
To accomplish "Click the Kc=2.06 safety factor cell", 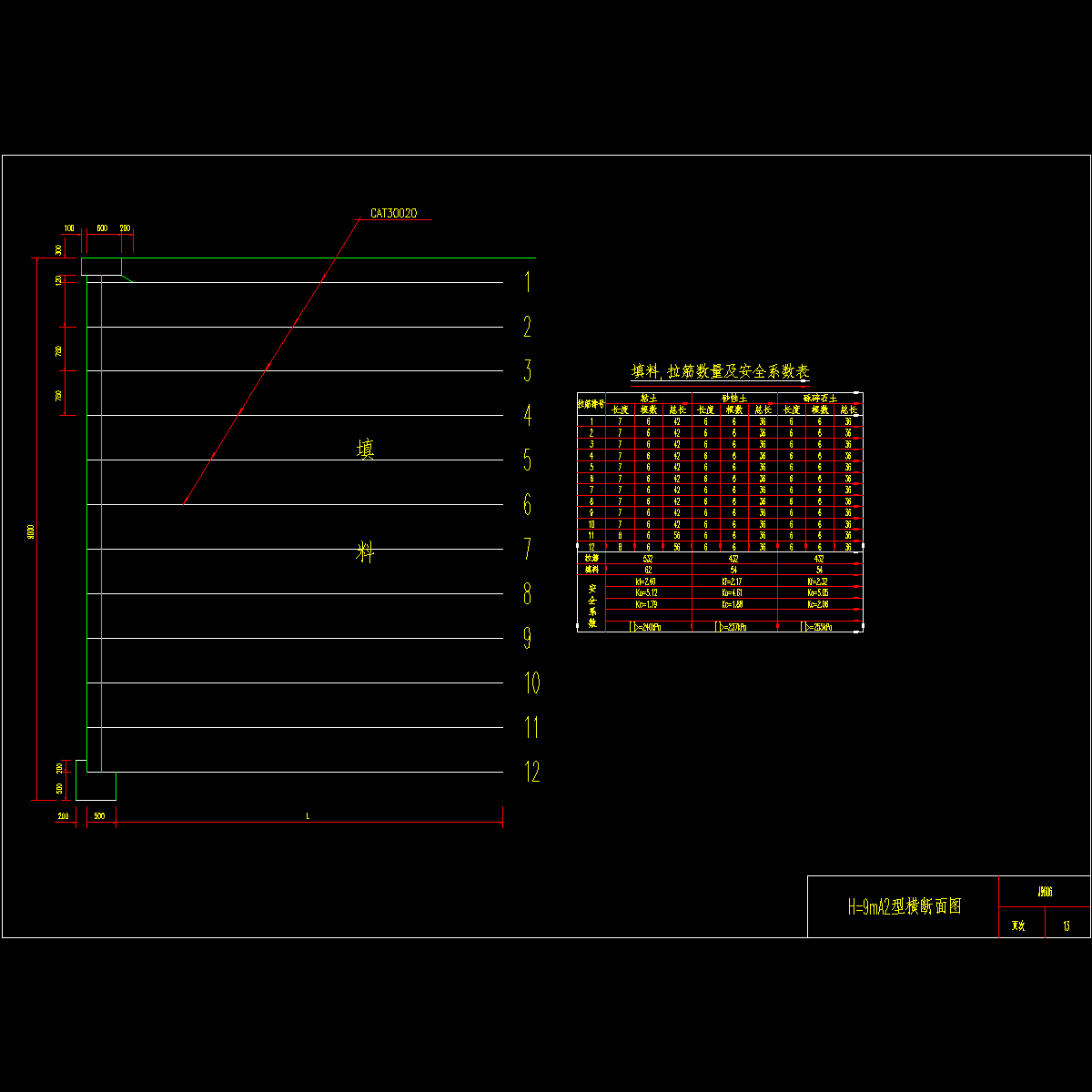I will coord(818,603).
